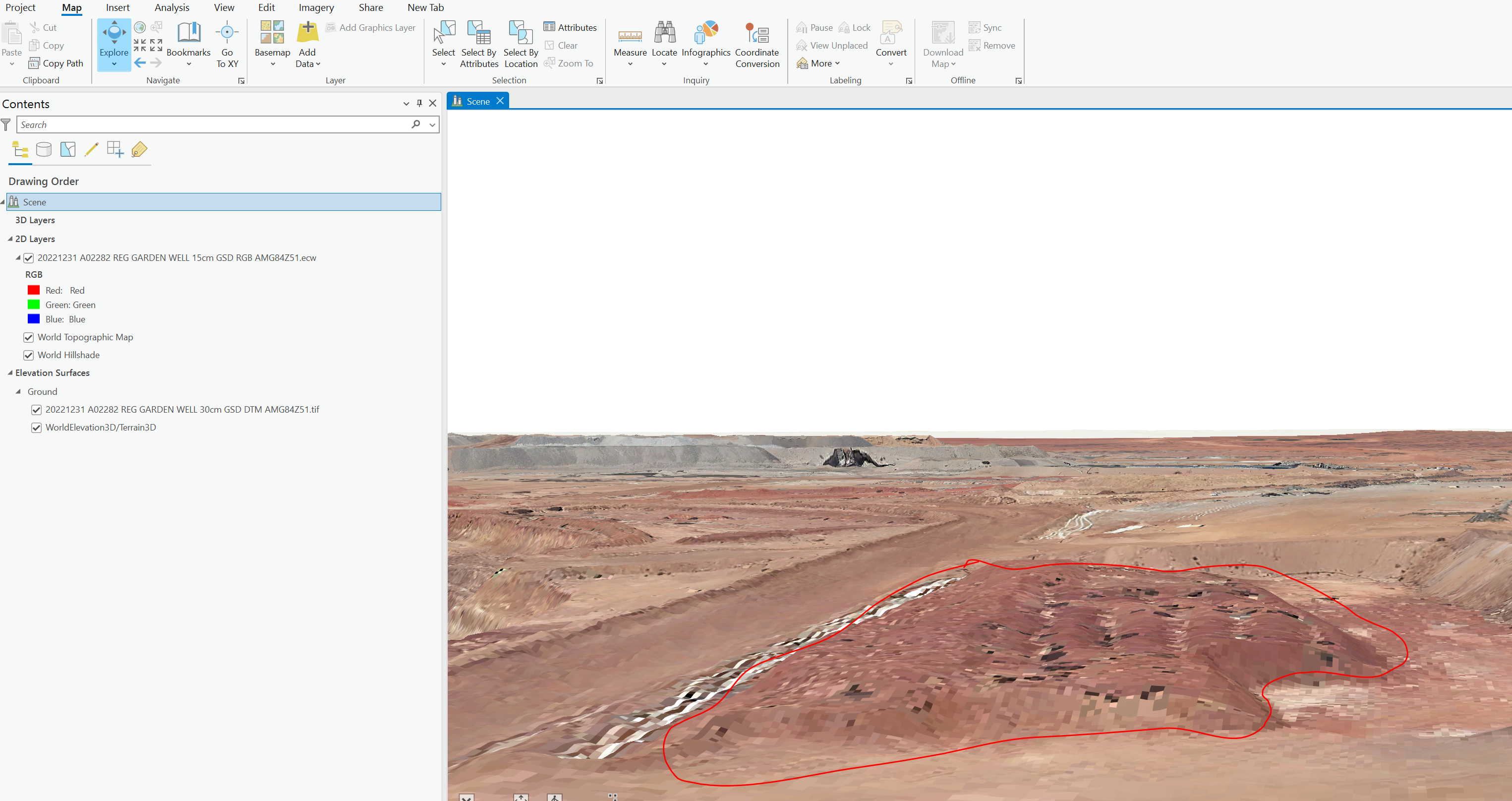Click Clear selection button
This screenshot has width=1512, height=801.
tap(561, 45)
